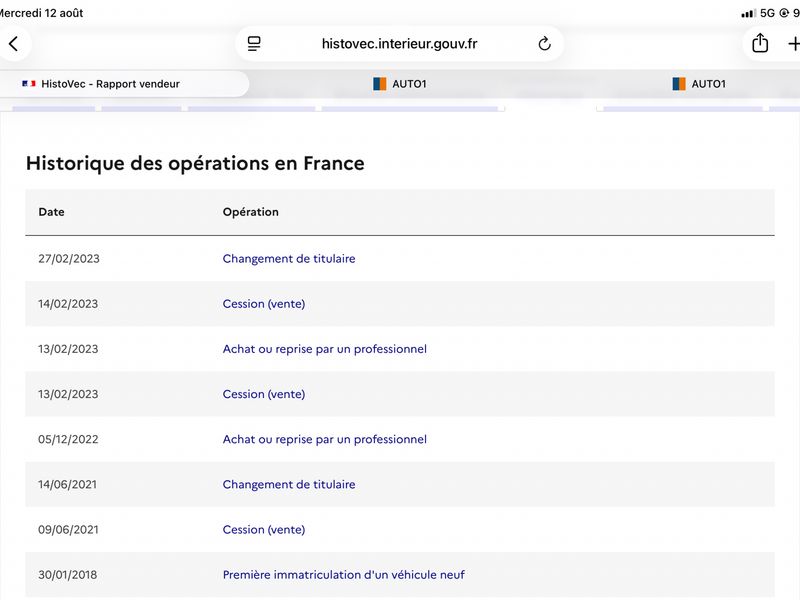Select the date 14/02/2023
800x600 pixels.
[x=68, y=304]
